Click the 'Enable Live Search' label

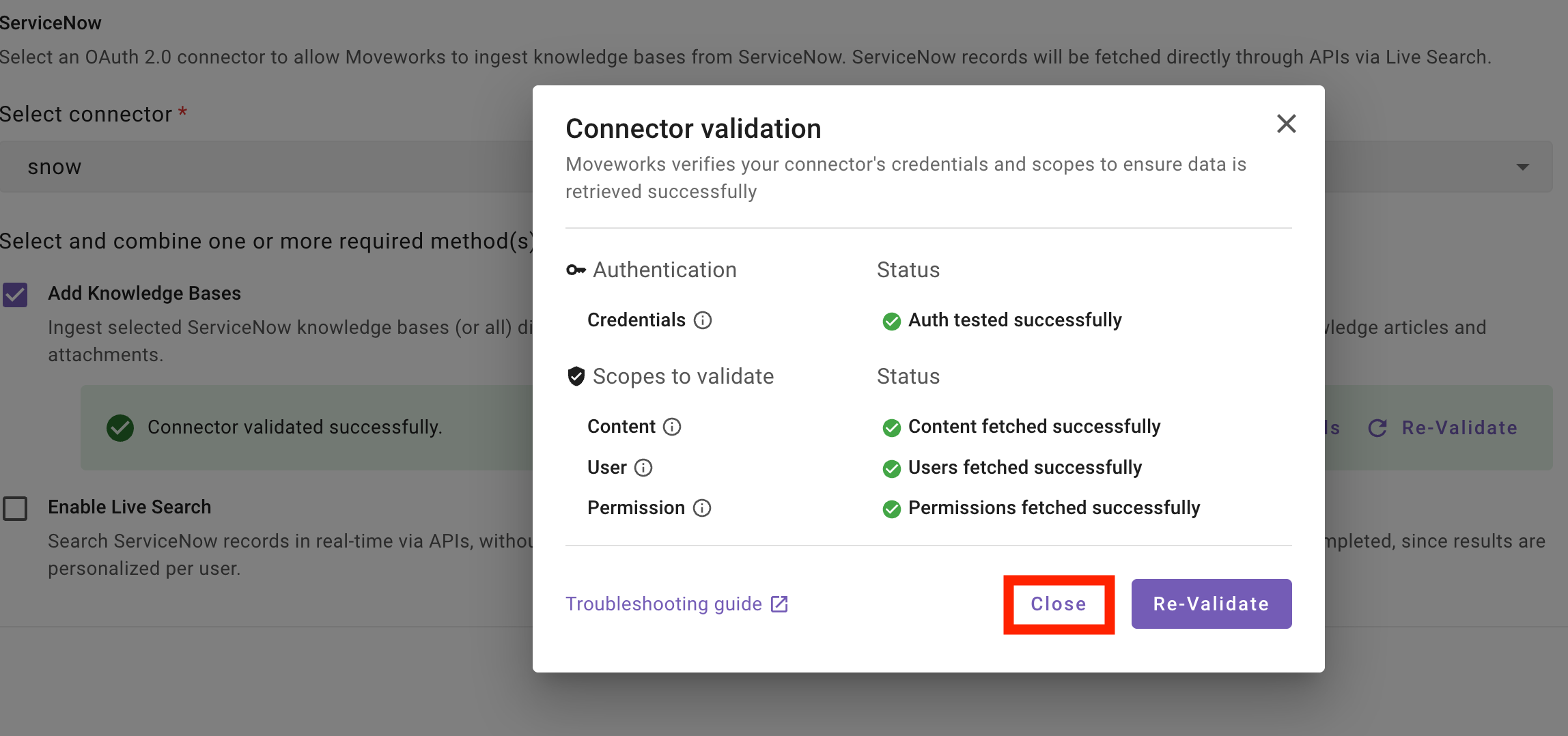click(x=129, y=507)
